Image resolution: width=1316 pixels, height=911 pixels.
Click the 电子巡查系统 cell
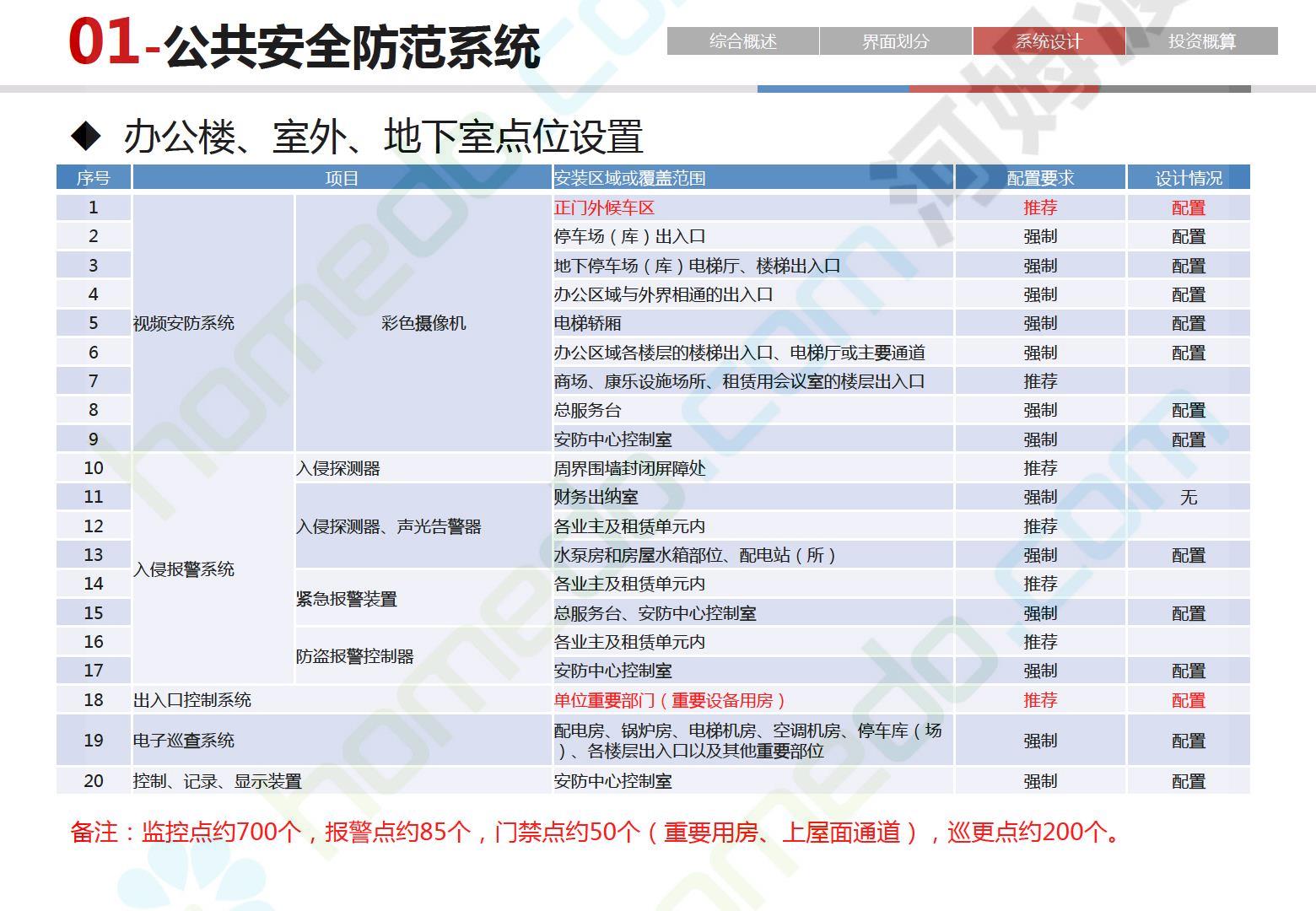342,741
